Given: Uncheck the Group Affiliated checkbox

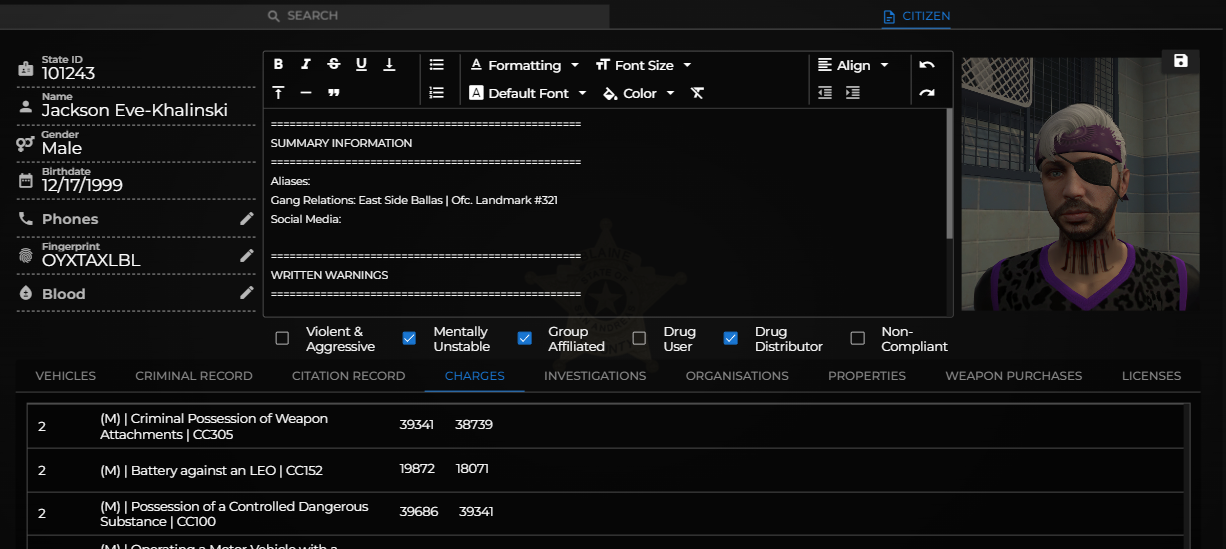Looking at the screenshot, I should [x=524, y=339].
